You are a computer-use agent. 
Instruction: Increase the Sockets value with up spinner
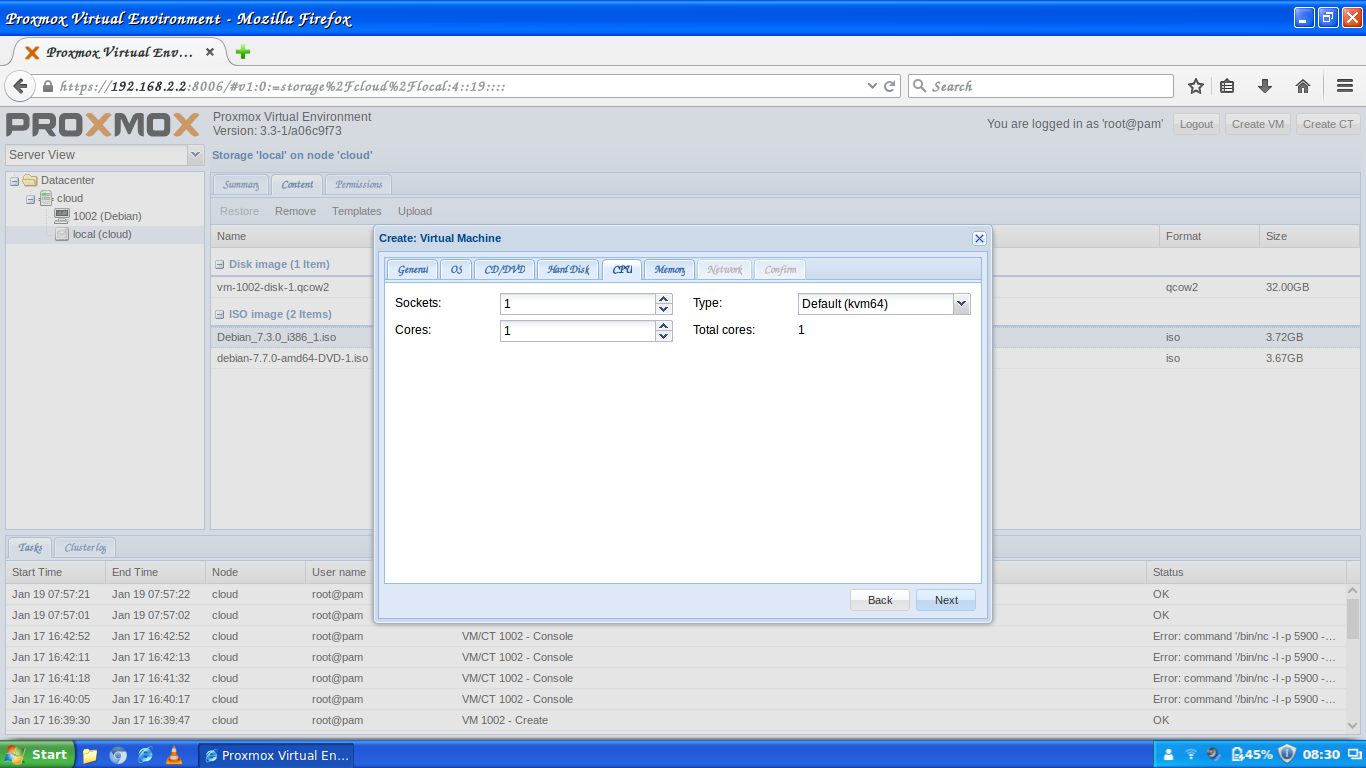664,298
